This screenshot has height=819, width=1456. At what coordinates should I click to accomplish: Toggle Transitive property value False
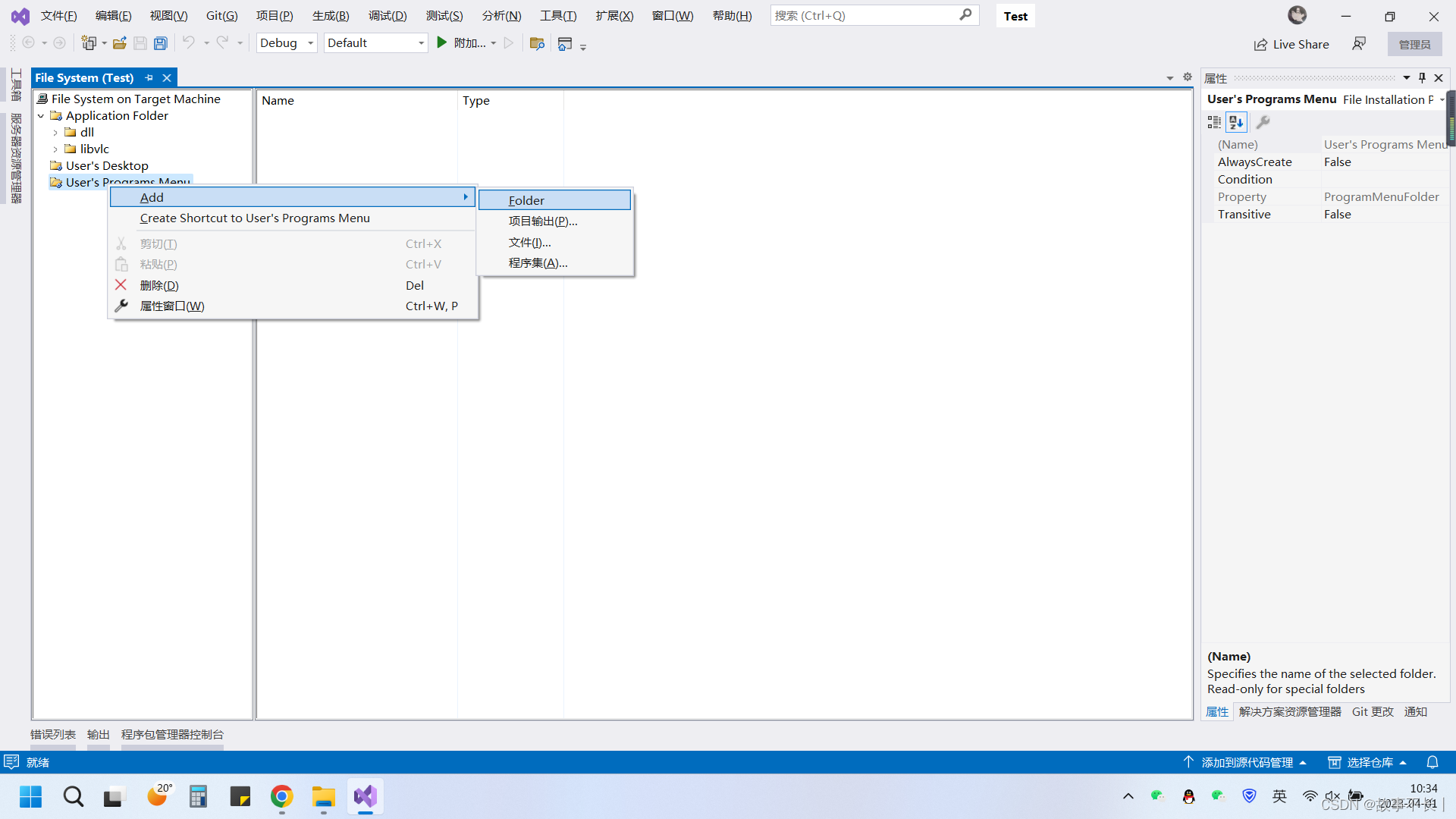tap(1380, 214)
